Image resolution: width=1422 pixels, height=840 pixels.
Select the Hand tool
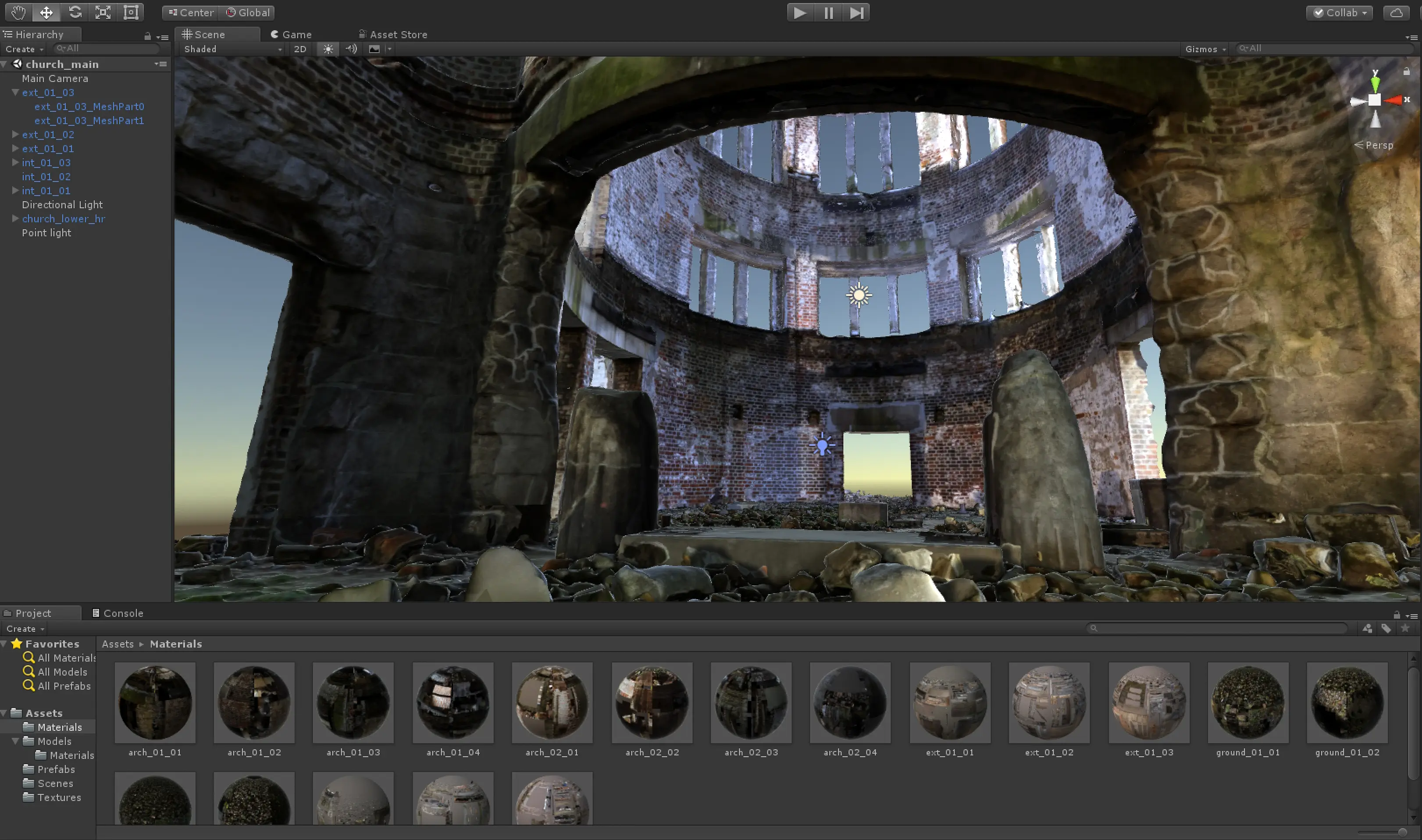point(18,12)
